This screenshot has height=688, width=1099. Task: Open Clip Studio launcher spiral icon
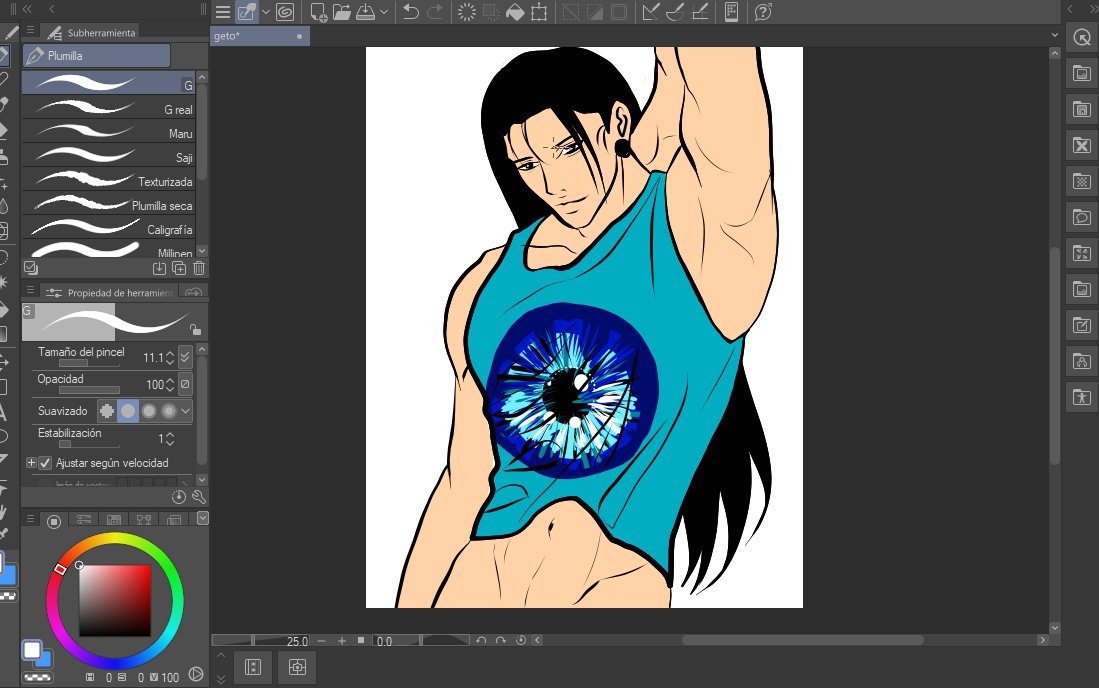(x=285, y=12)
